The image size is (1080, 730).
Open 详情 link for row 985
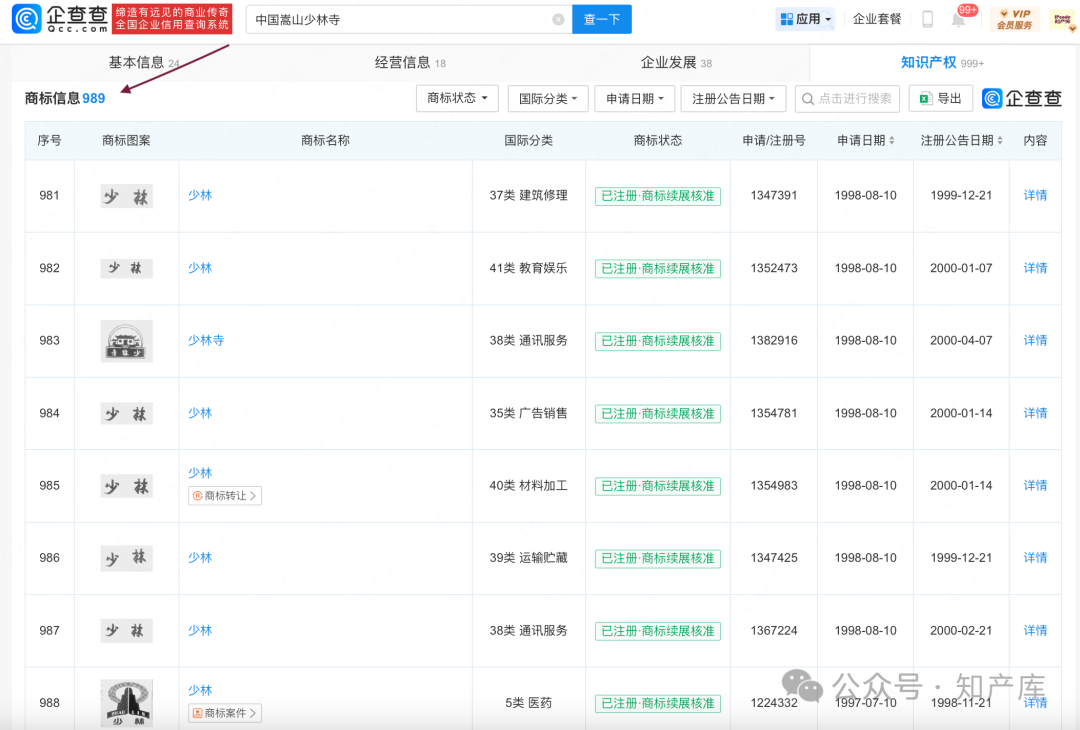[1035, 486]
